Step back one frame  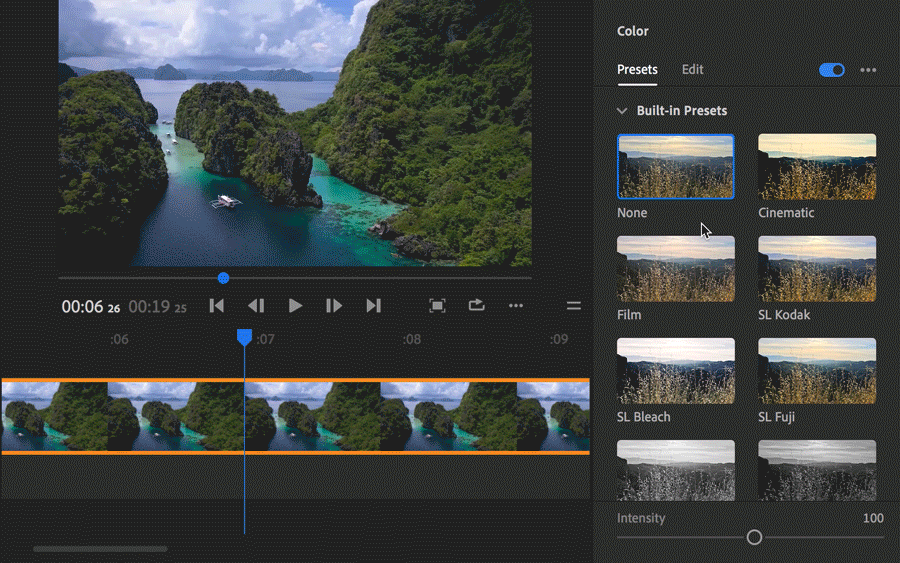click(x=256, y=306)
